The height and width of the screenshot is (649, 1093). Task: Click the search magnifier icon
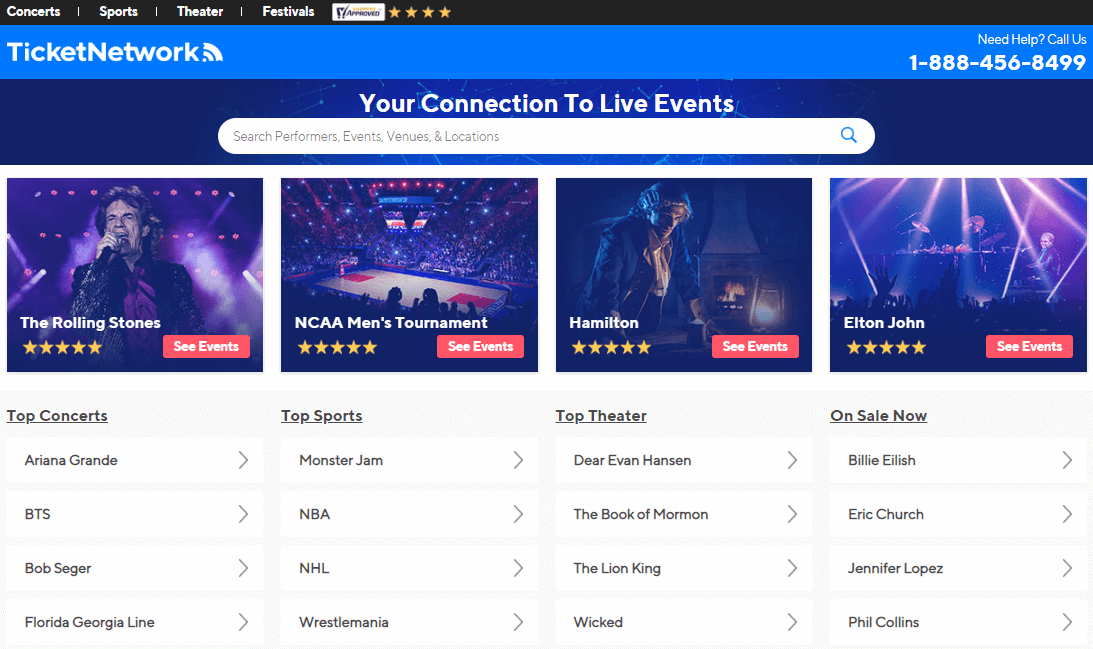click(848, 135)
